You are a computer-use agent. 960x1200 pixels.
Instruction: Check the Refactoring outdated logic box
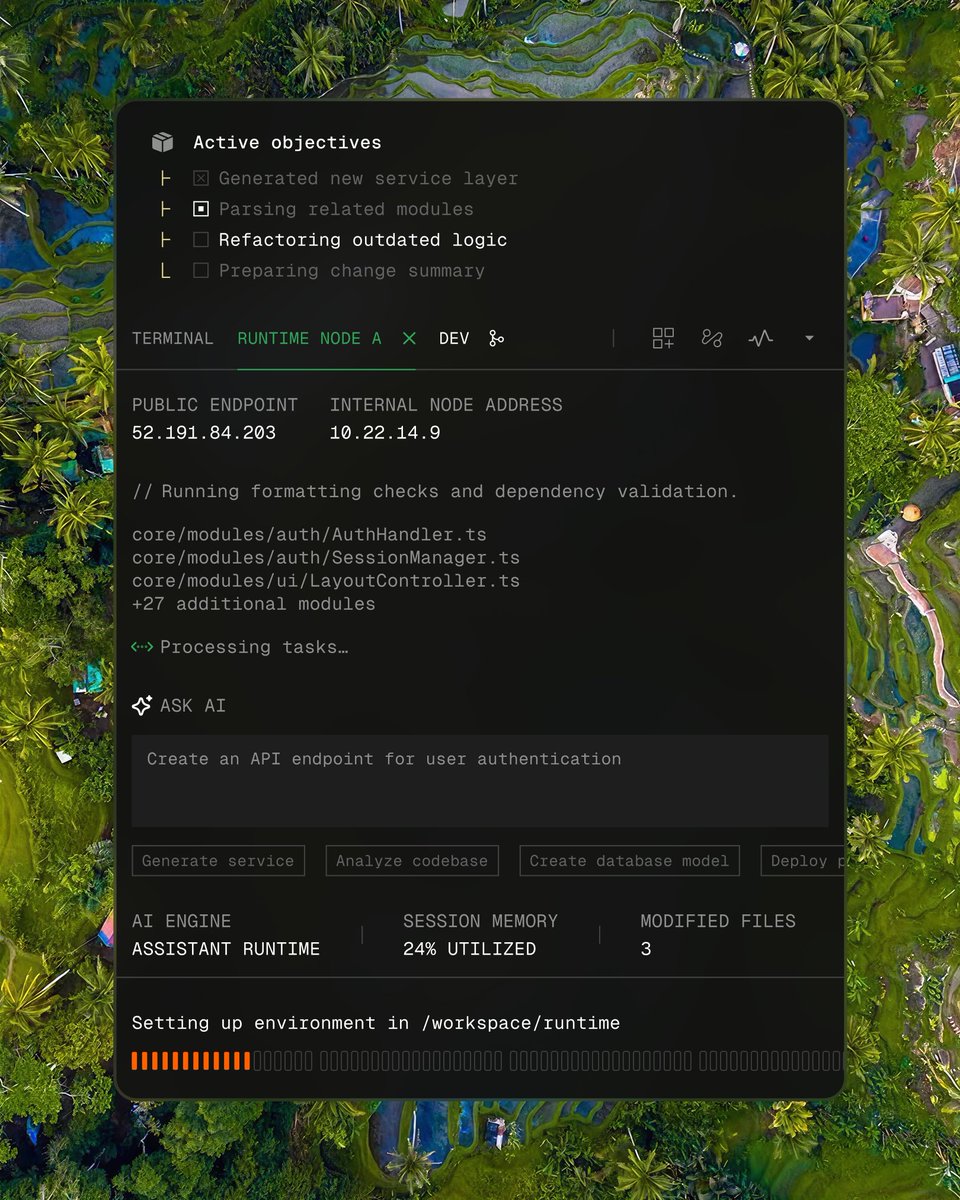pos(201,240)
